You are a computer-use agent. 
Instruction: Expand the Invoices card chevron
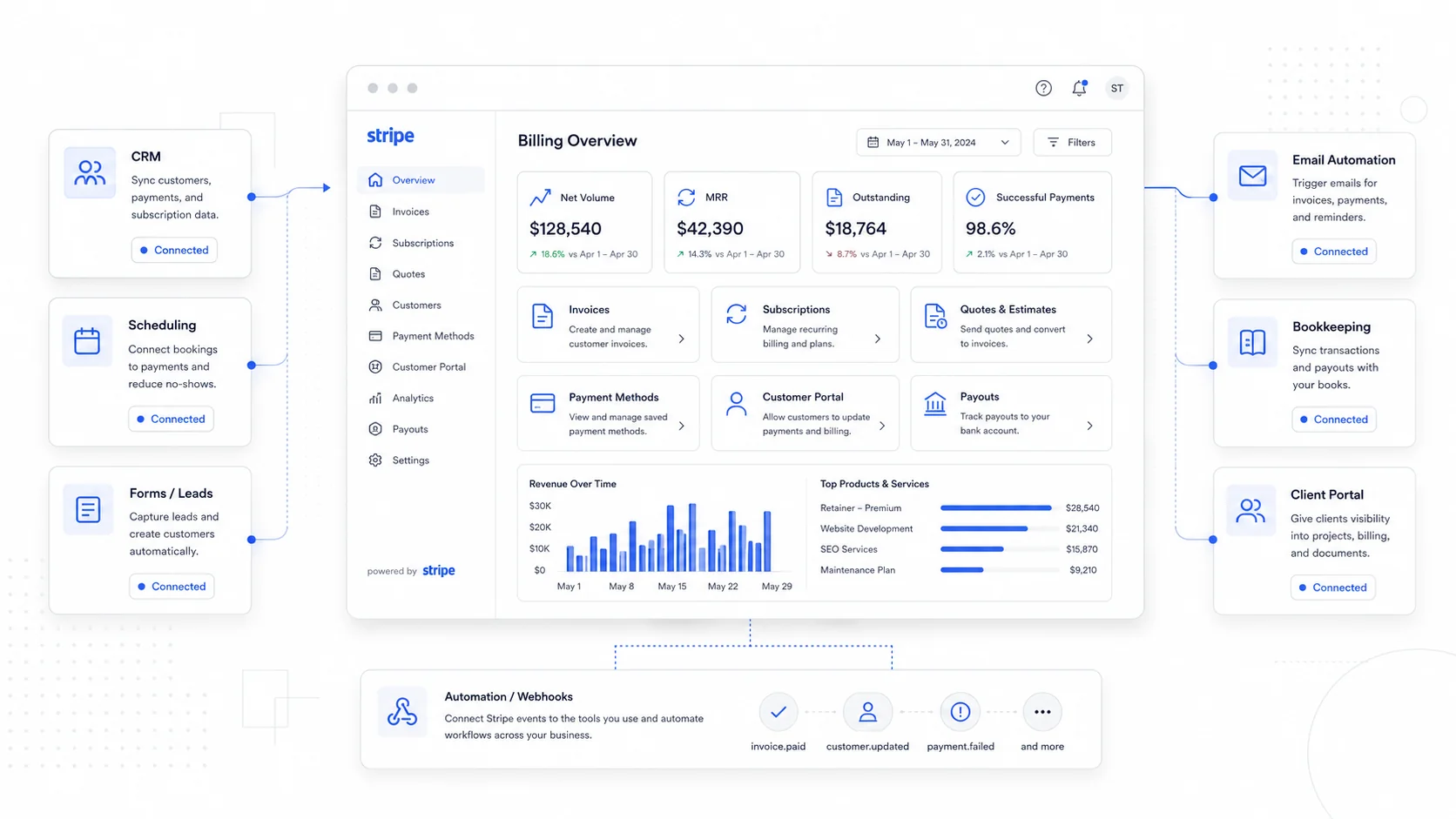coord(682,339)
